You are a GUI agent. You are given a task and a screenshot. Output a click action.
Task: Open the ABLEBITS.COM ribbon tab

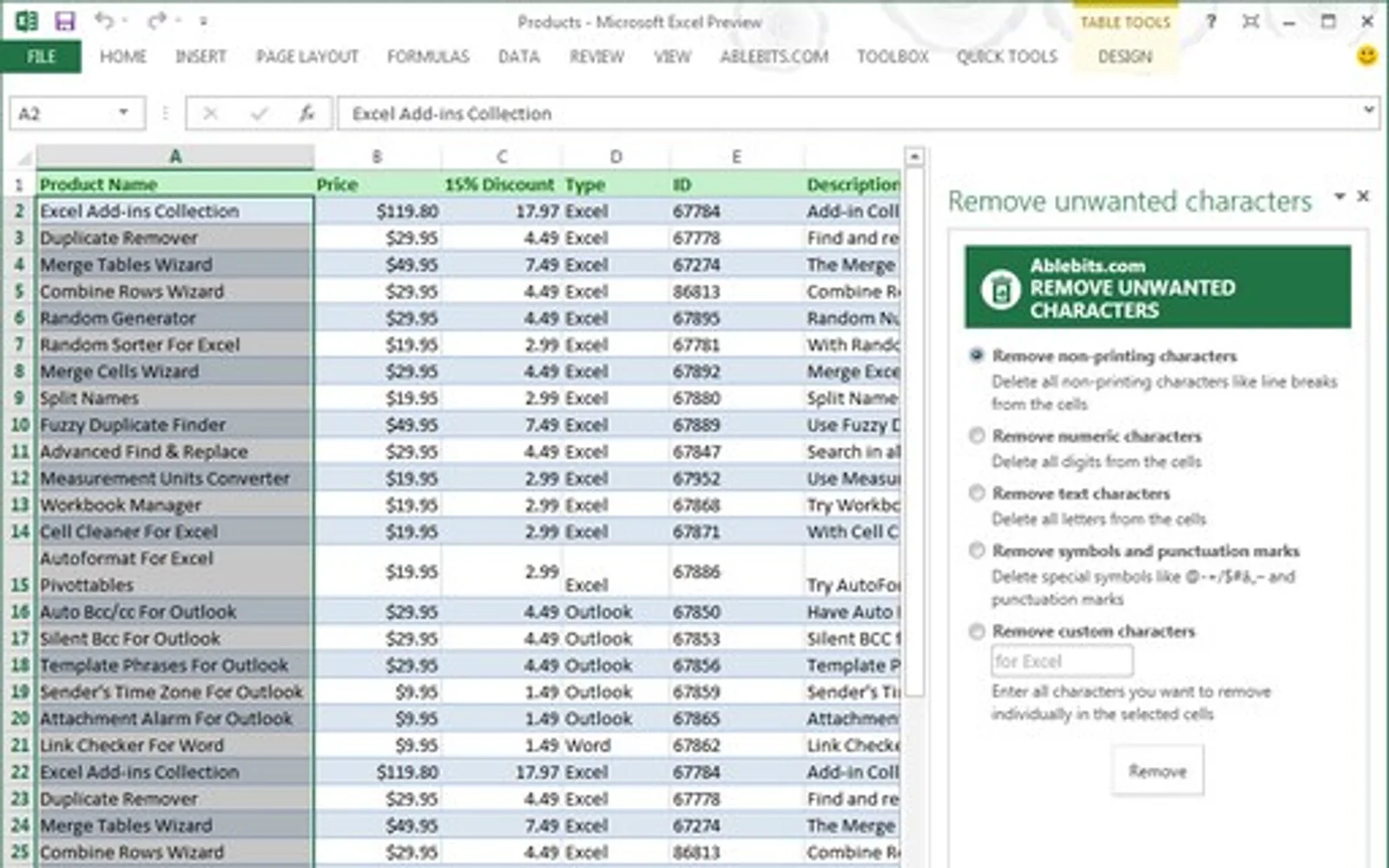pyautogui.click(x=774, y=56)
